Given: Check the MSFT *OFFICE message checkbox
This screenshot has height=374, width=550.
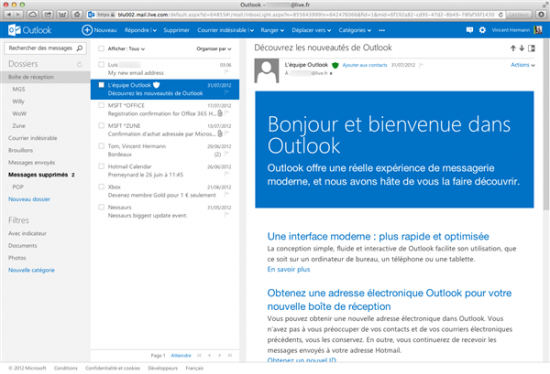Looking at the screenshot, I should [x=101, y=105].
